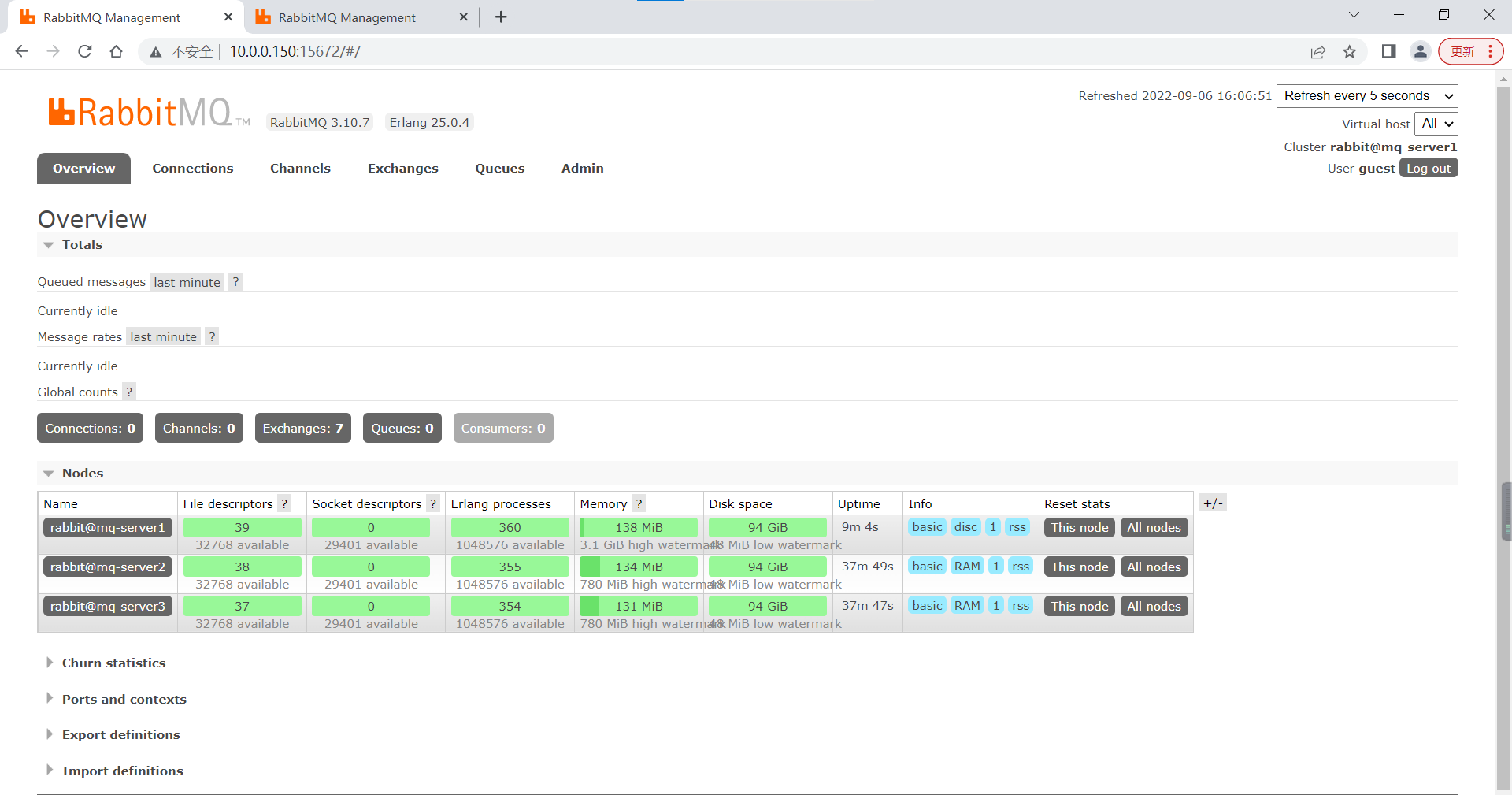Reset stats on this node for mq-server1
Viewport: 1512px width, 795px height.
[1080, 527]
